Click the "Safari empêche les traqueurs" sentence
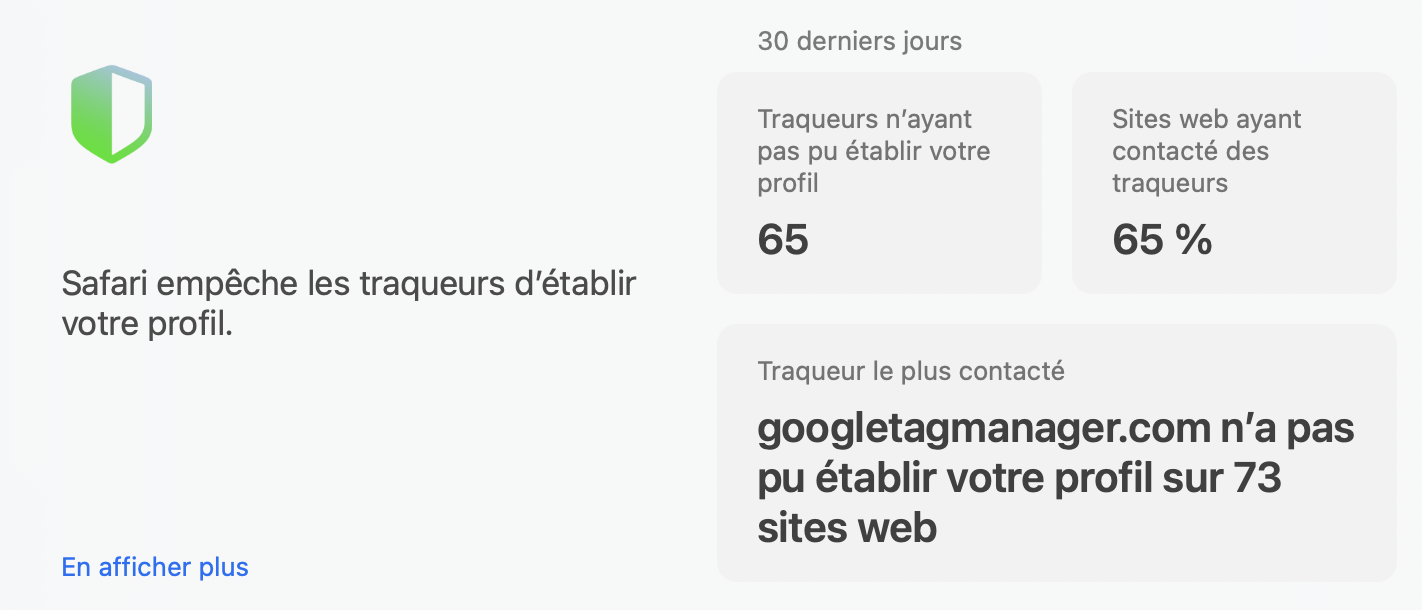 pos(348,284)
